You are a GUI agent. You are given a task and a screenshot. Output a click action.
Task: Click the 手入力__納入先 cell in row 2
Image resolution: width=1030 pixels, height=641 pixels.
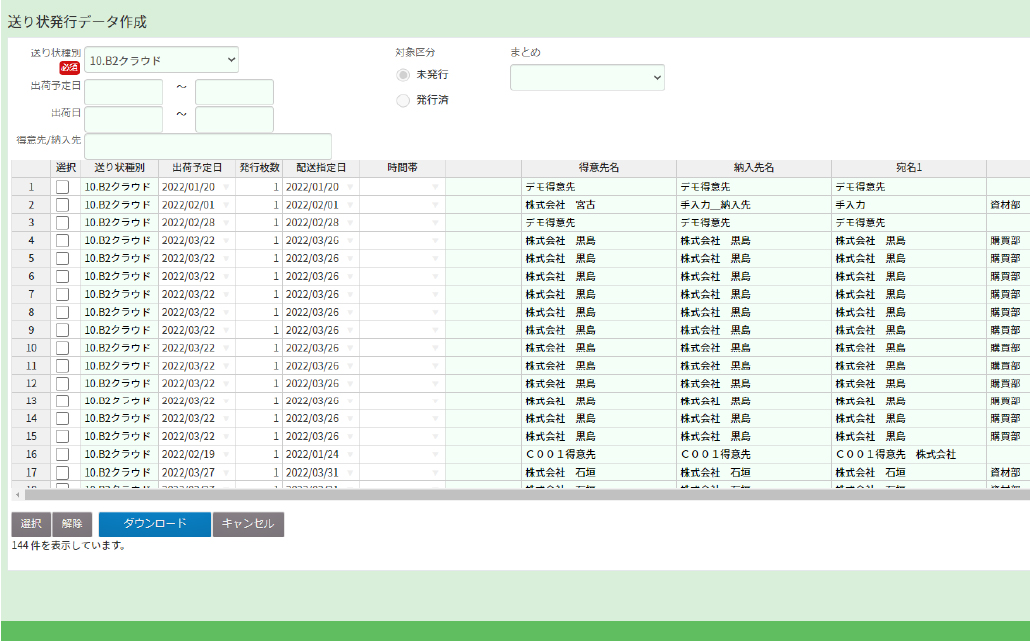tap(754, 205)
